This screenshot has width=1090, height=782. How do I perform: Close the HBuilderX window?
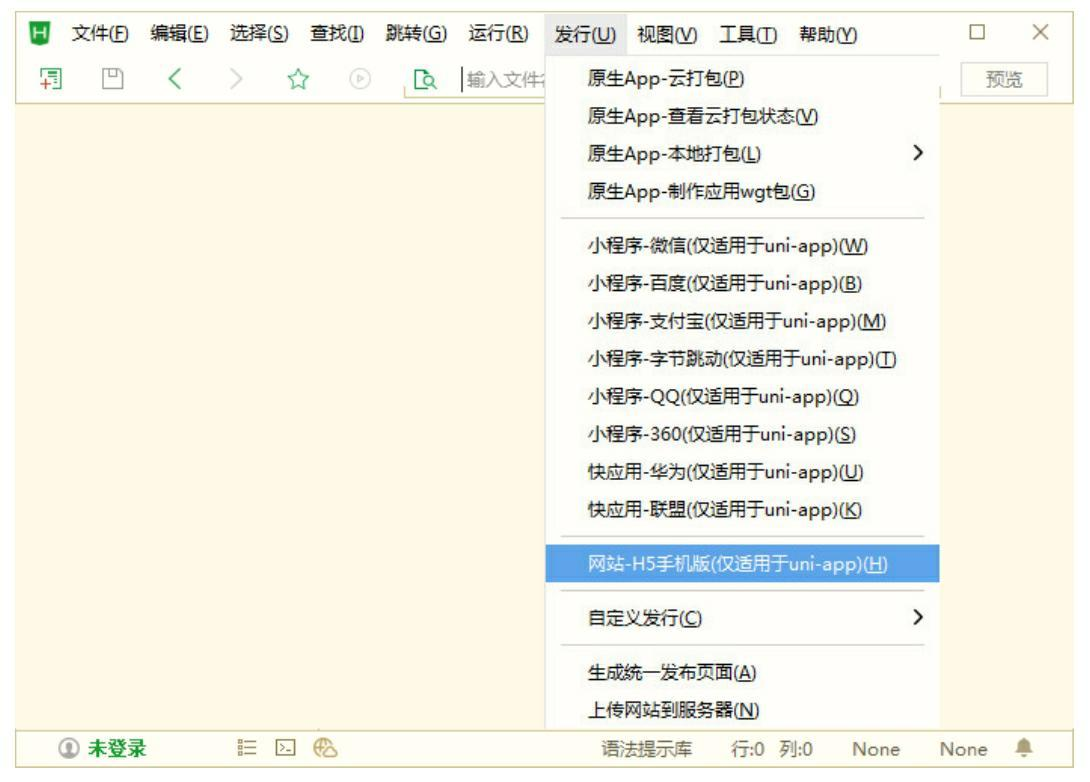pyautogui.click(x=1040, y=32)
